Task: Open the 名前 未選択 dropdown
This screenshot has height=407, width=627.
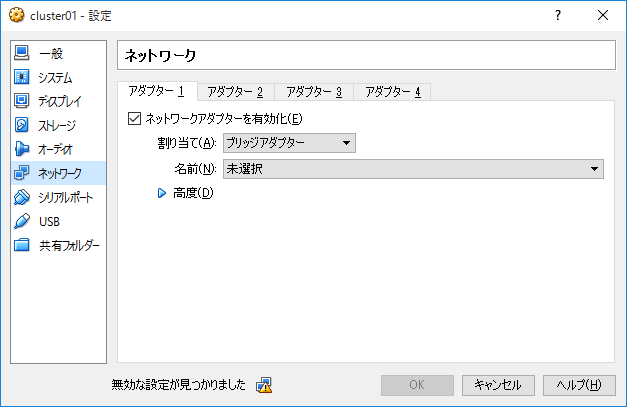Action: tap(413, 169)
